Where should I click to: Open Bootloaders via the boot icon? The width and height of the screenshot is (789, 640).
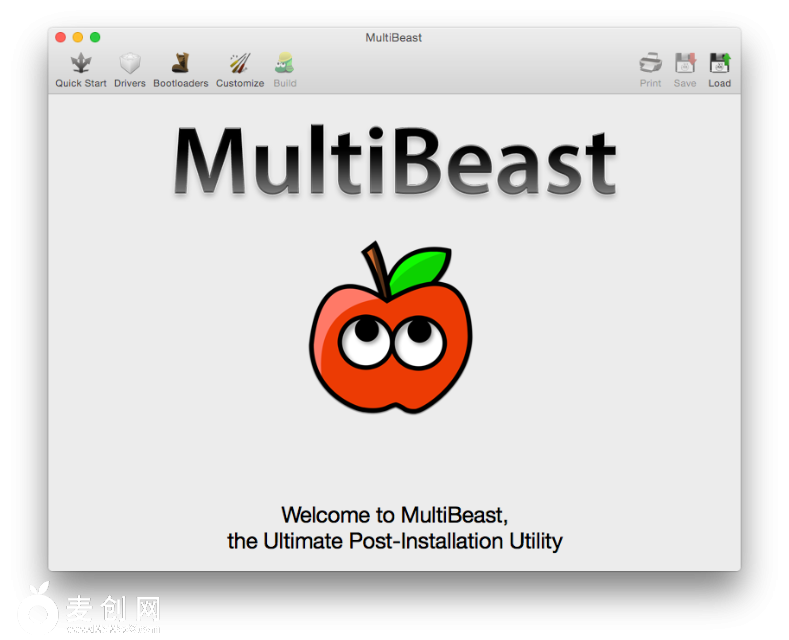[180, 63]
